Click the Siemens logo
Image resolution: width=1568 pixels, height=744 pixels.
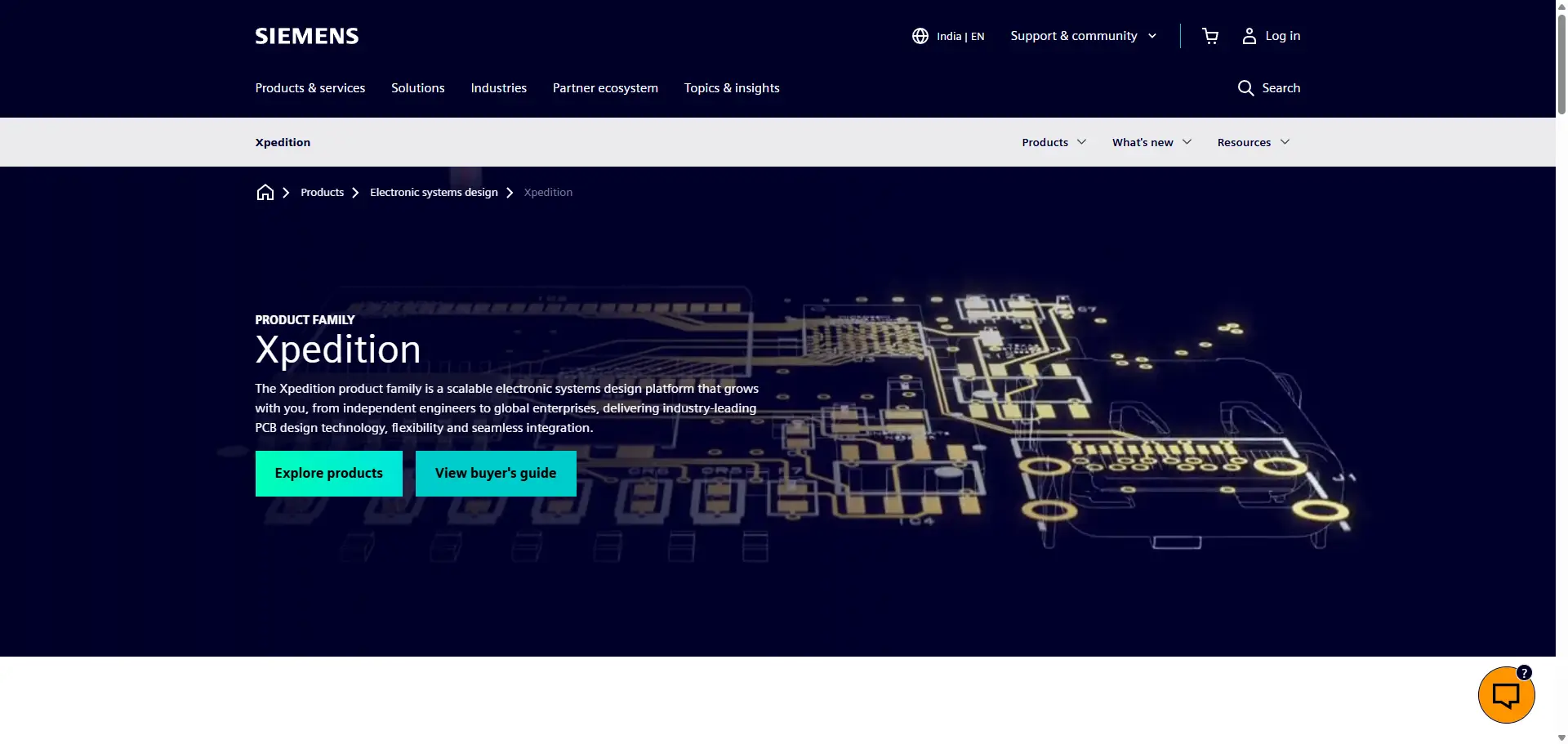pos(306,36)
